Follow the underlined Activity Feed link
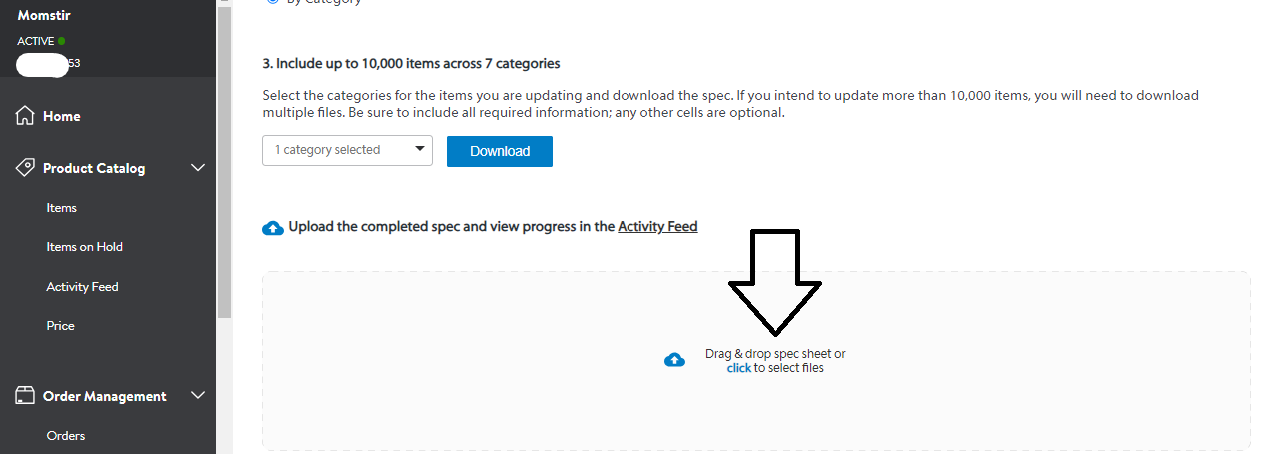 (657, 227)
